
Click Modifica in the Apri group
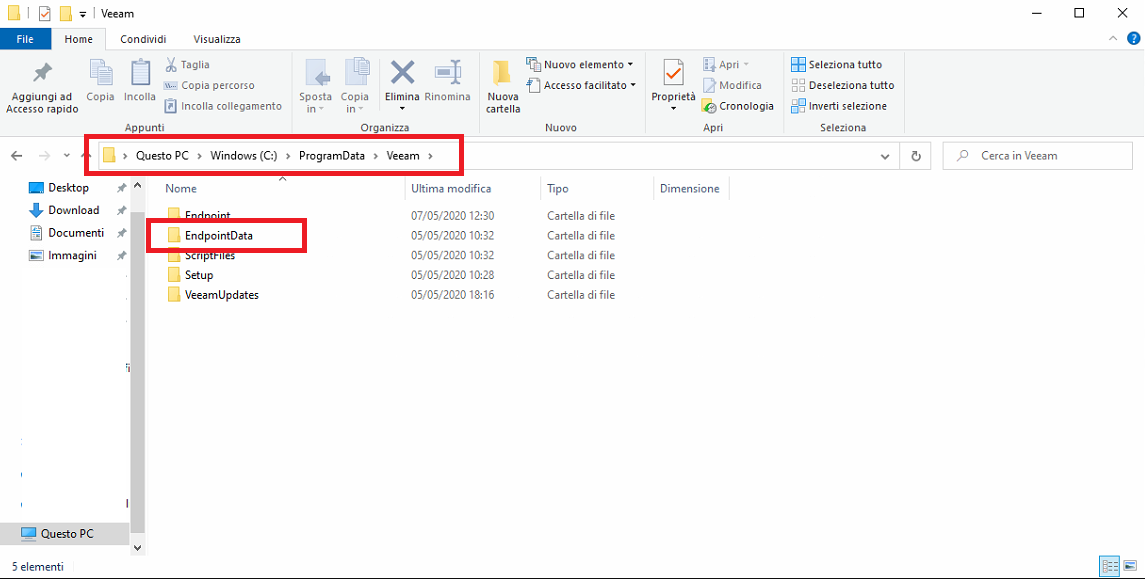[732, 85]
